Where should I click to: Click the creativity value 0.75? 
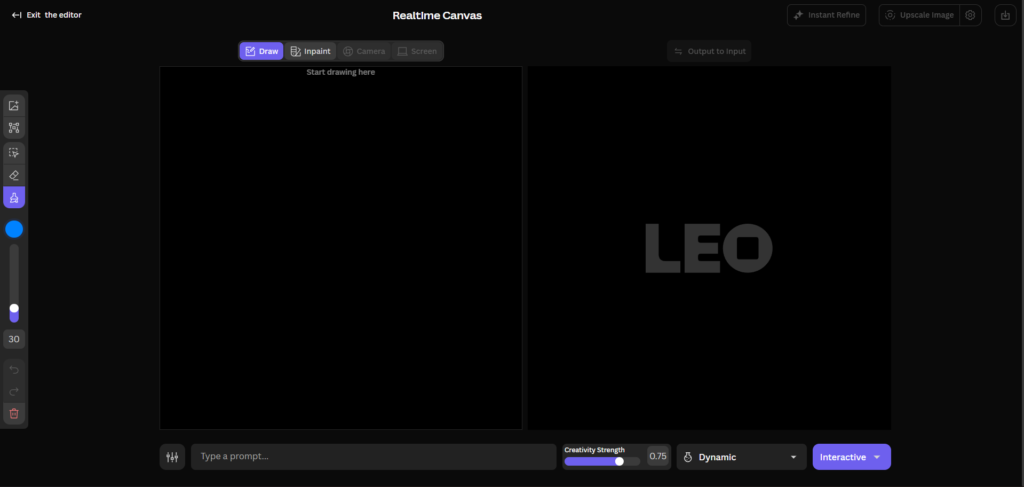click(x=658, y=456)
